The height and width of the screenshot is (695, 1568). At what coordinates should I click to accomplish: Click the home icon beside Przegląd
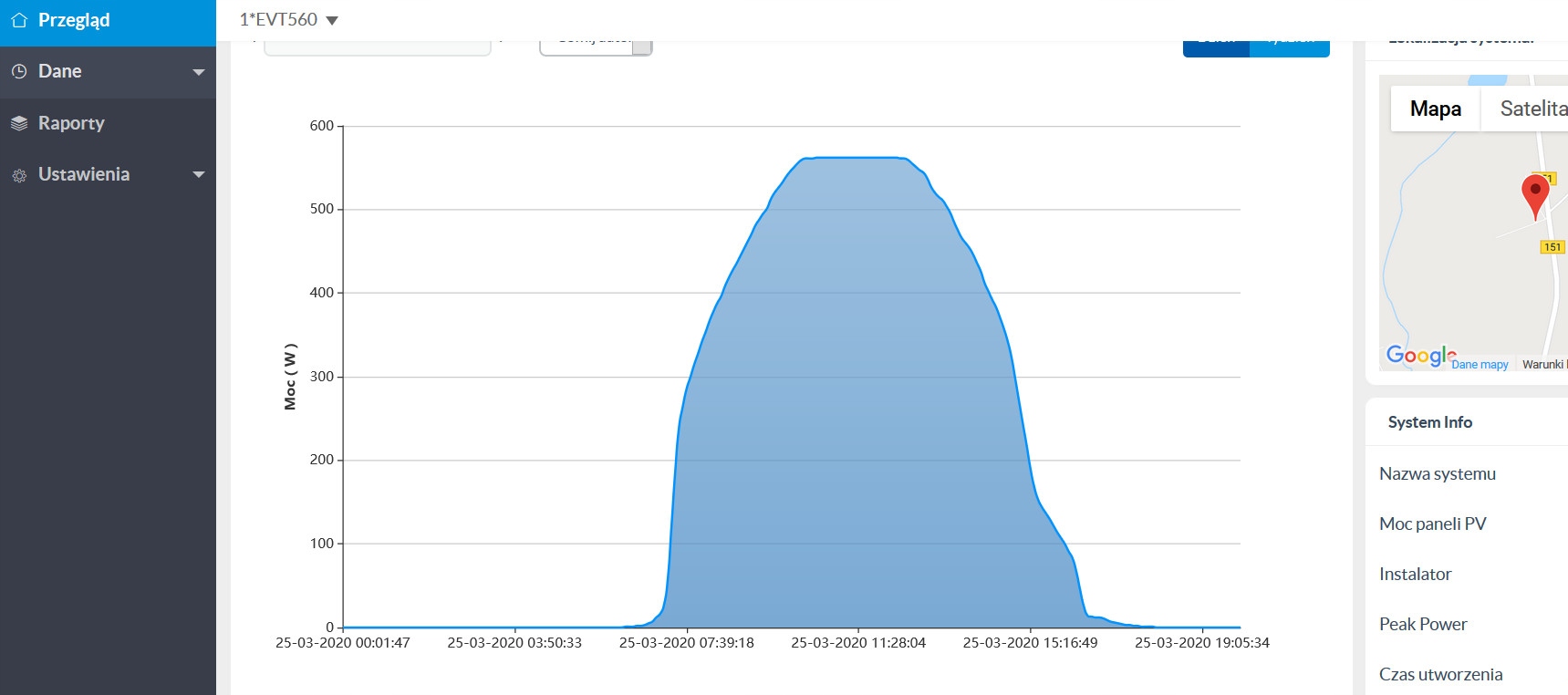click(x=19, y=20)
